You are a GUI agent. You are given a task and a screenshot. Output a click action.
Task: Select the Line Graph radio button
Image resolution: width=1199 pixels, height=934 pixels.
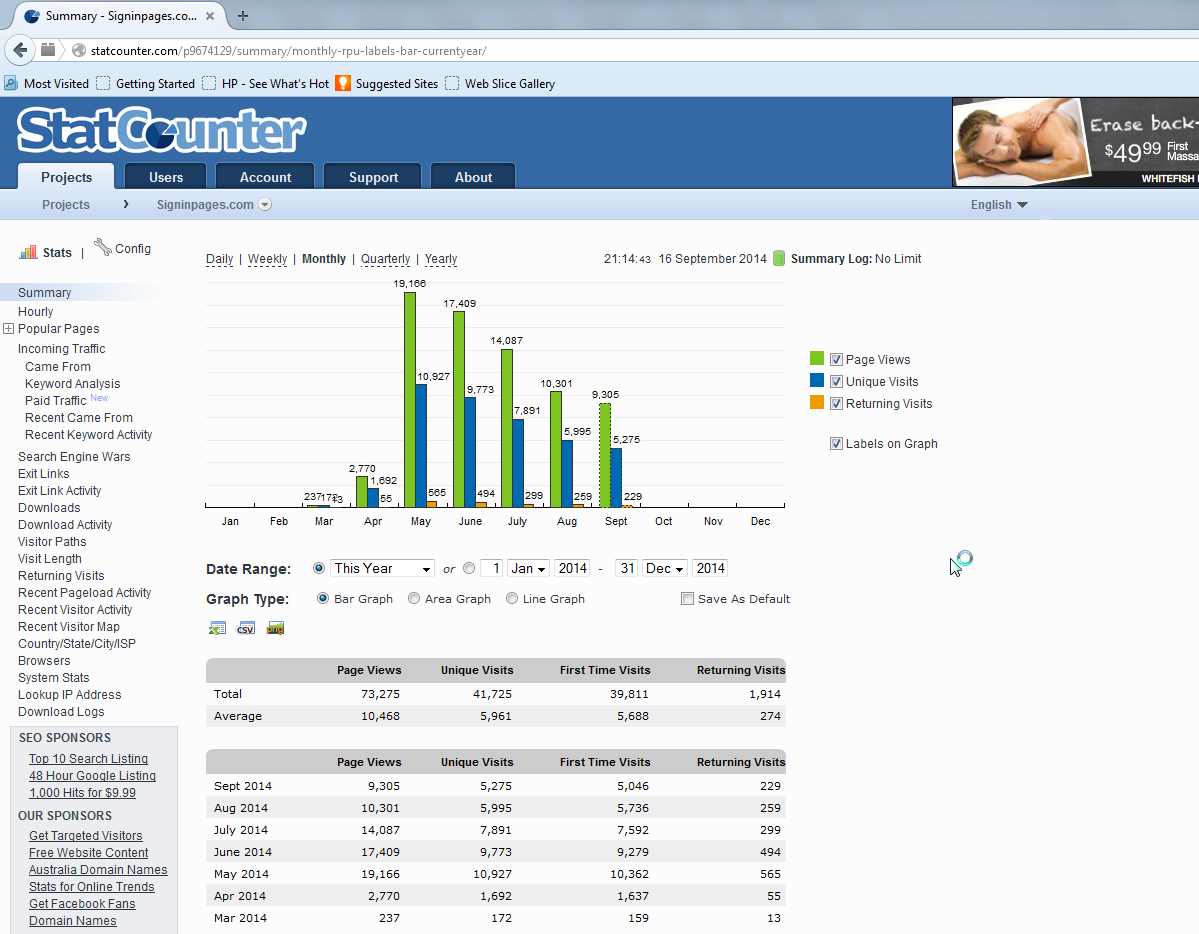(512, 599)
